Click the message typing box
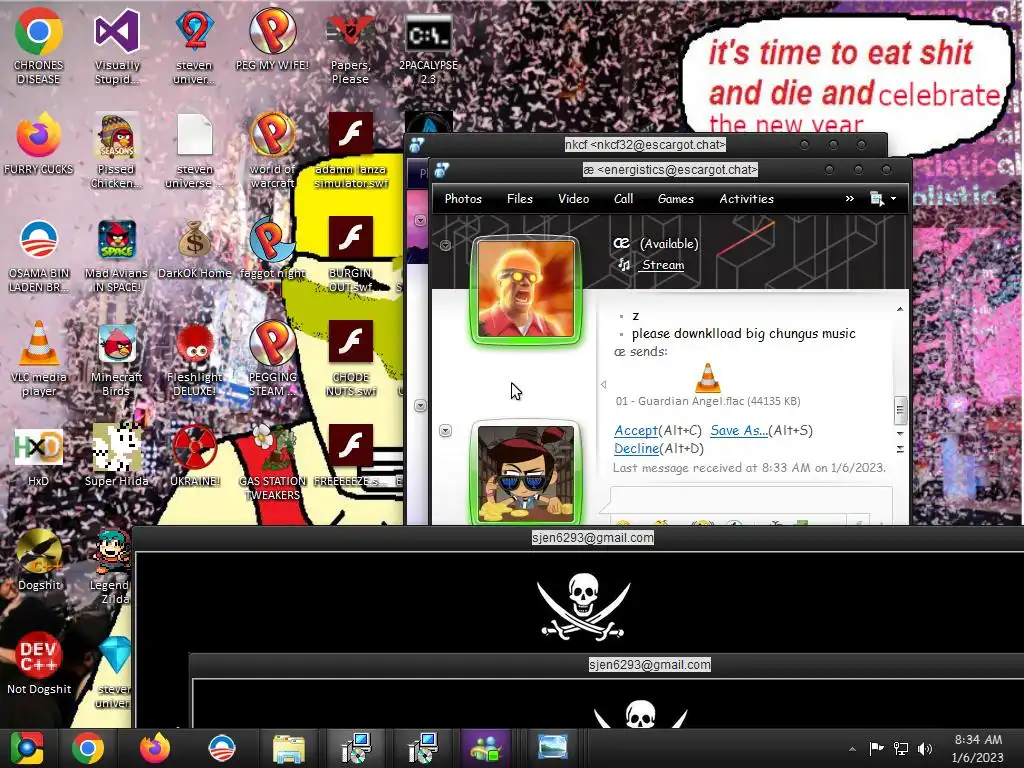1024x768 pixels. (751, 500)
